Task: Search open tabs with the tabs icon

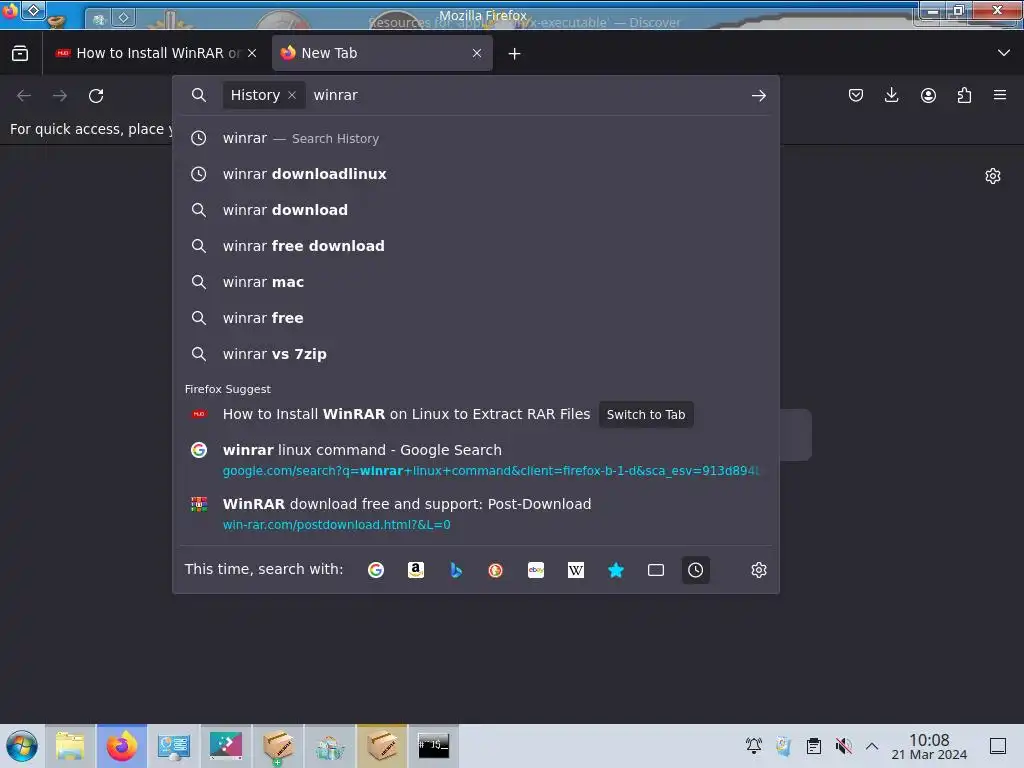Action: 656,570
